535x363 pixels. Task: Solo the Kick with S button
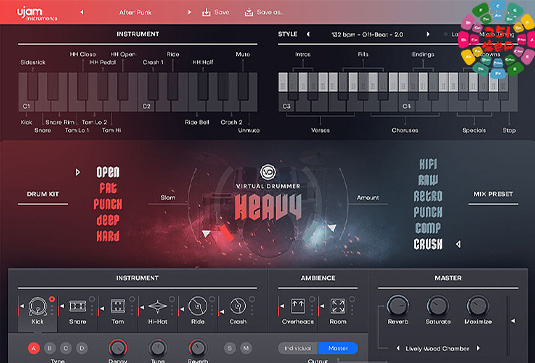click(230, 348)
